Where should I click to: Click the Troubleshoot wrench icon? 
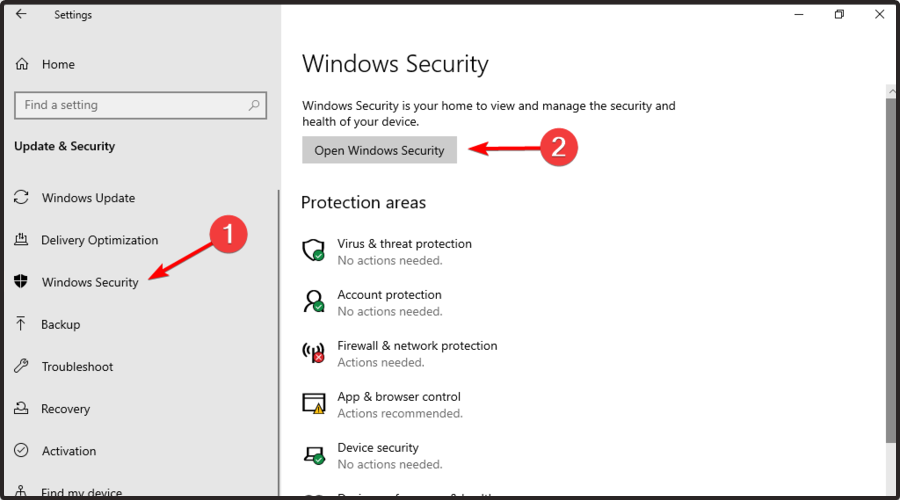click(21, 366)
